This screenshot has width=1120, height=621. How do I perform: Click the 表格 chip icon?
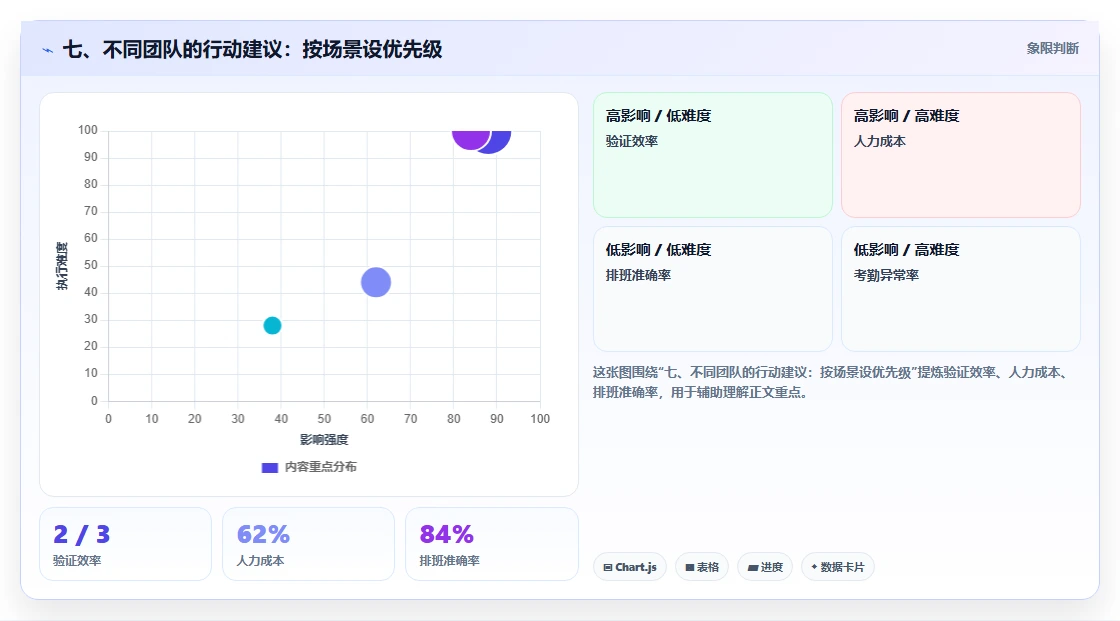pyautogui.click(x=690, y=567)
